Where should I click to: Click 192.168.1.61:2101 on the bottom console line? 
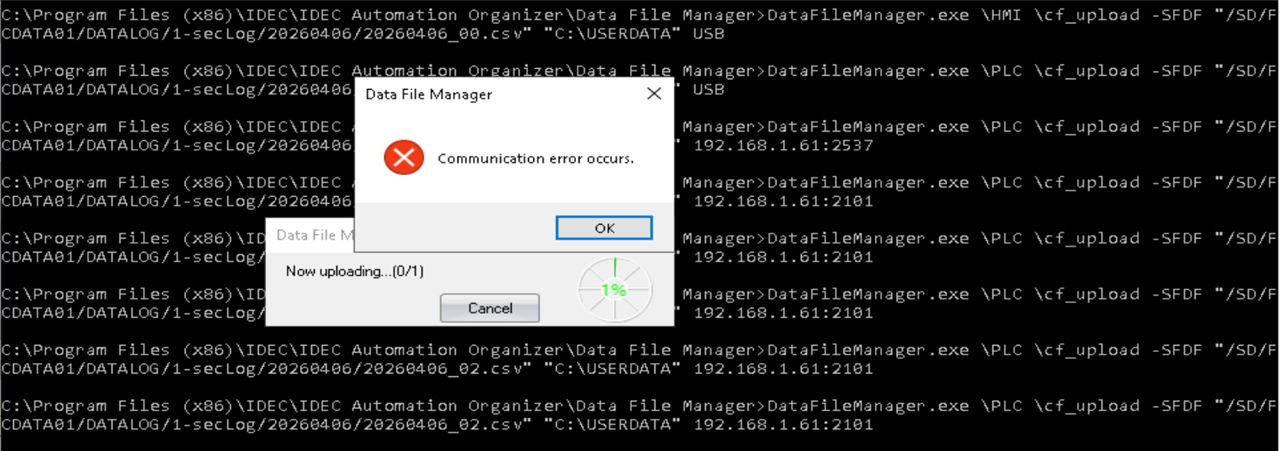pyautogui.click(x=783, y=425)
